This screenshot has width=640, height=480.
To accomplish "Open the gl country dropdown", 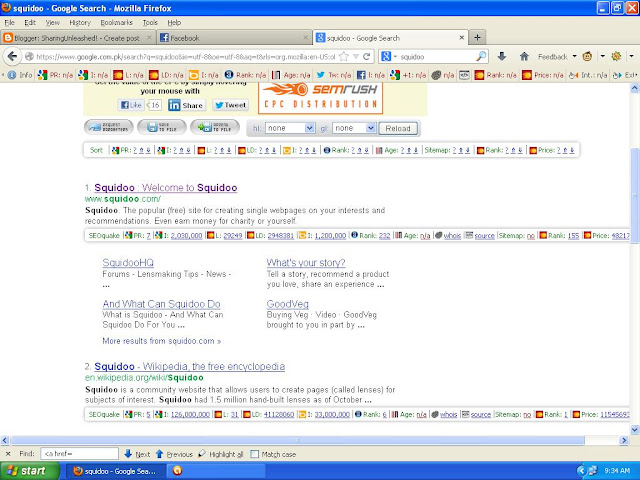I will (x=354, y=128).
